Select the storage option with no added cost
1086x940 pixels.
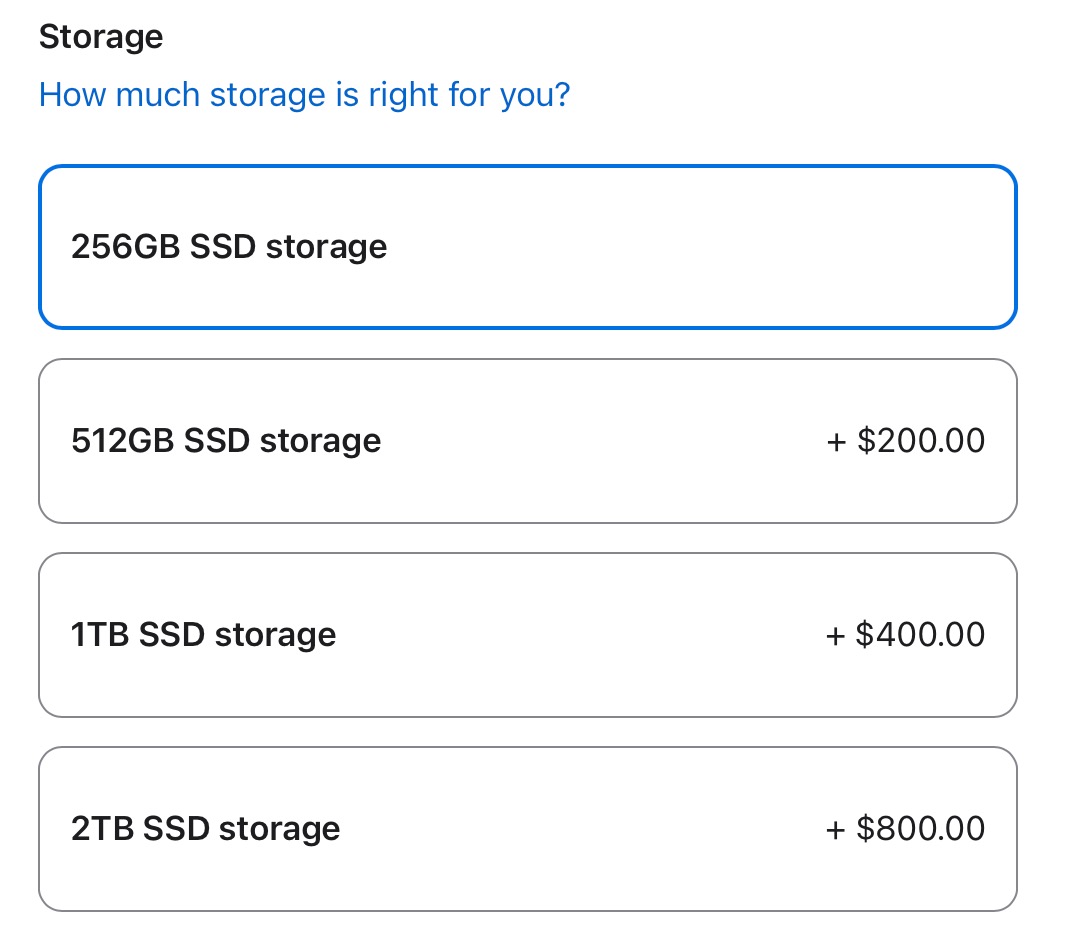click(527, 247)
